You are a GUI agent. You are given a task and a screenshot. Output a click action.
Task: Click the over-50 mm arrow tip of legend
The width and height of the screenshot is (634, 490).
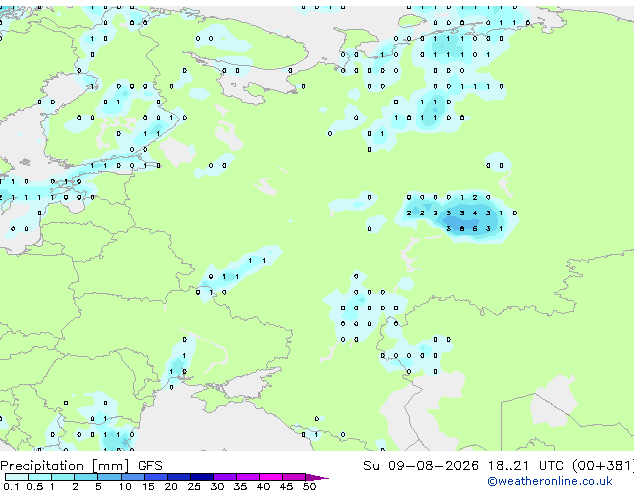tap(317, 477)
